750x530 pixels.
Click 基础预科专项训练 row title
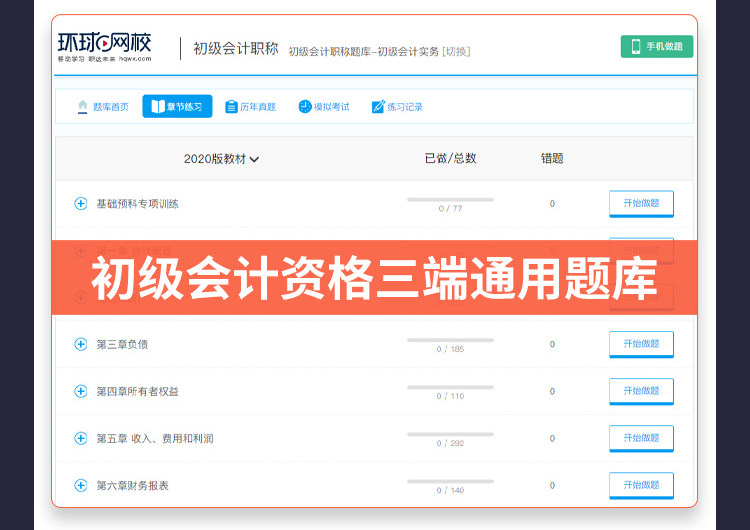(137, 204)
